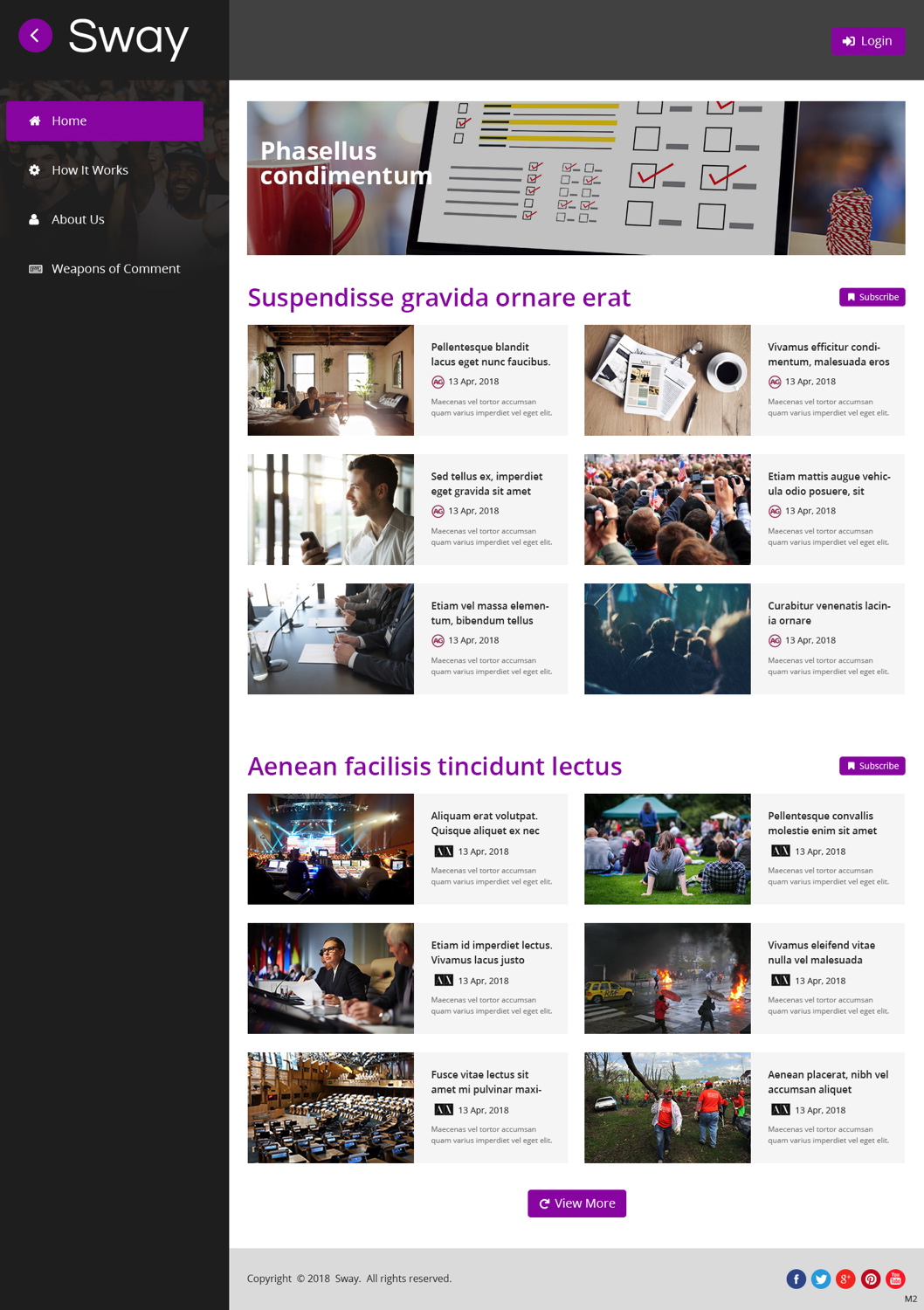This screenshot has height=1310, width=924.
Task: Click the parliament chamber thumbnail
Action: [330, 1107]
